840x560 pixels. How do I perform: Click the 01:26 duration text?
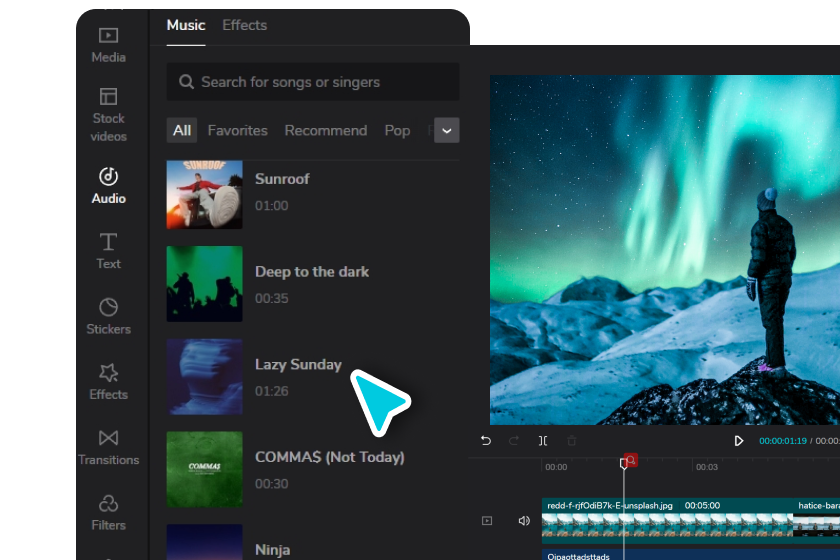coord(272,391)
